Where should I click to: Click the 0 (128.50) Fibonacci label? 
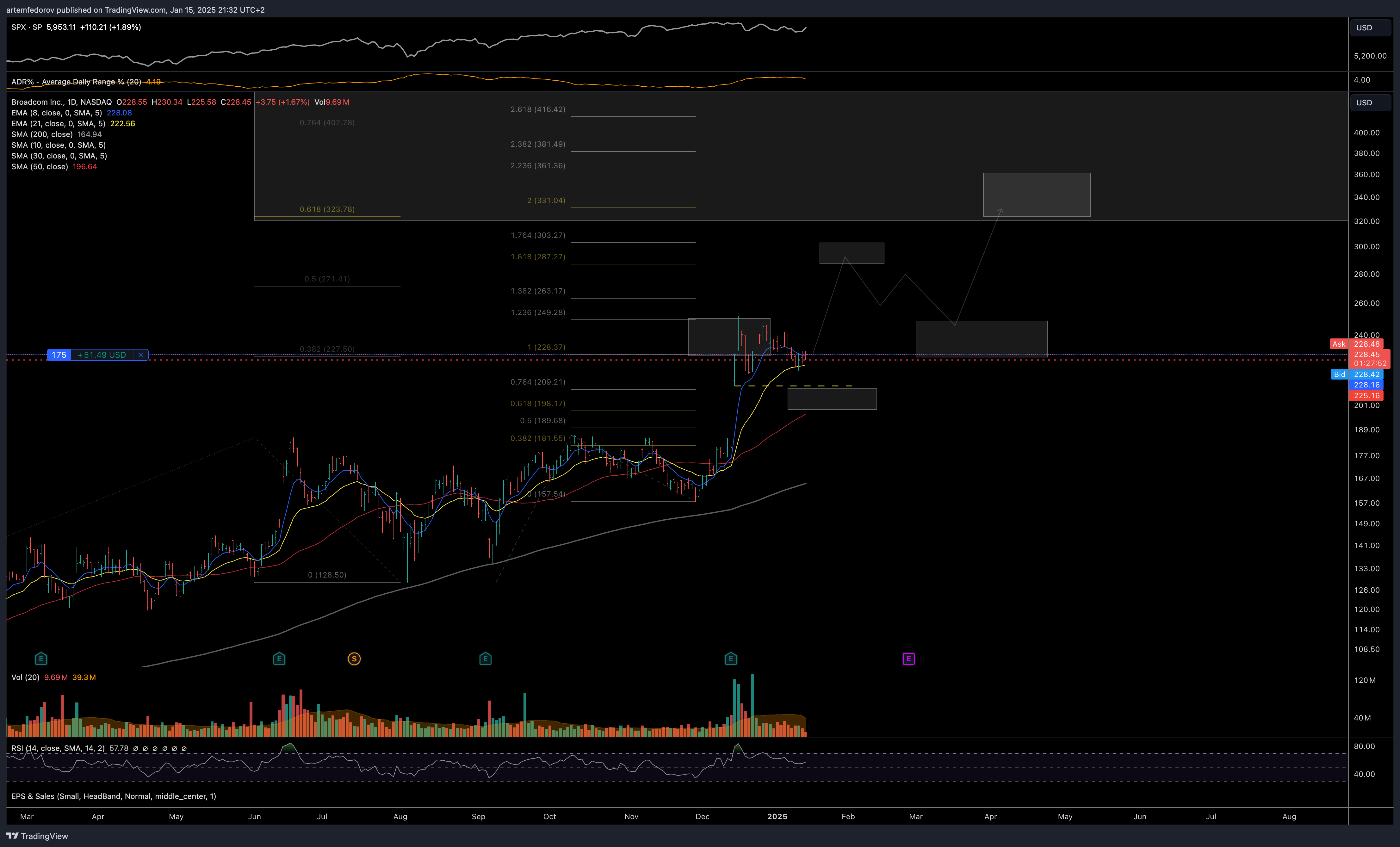pyautogui.click(x=327, y=574)
